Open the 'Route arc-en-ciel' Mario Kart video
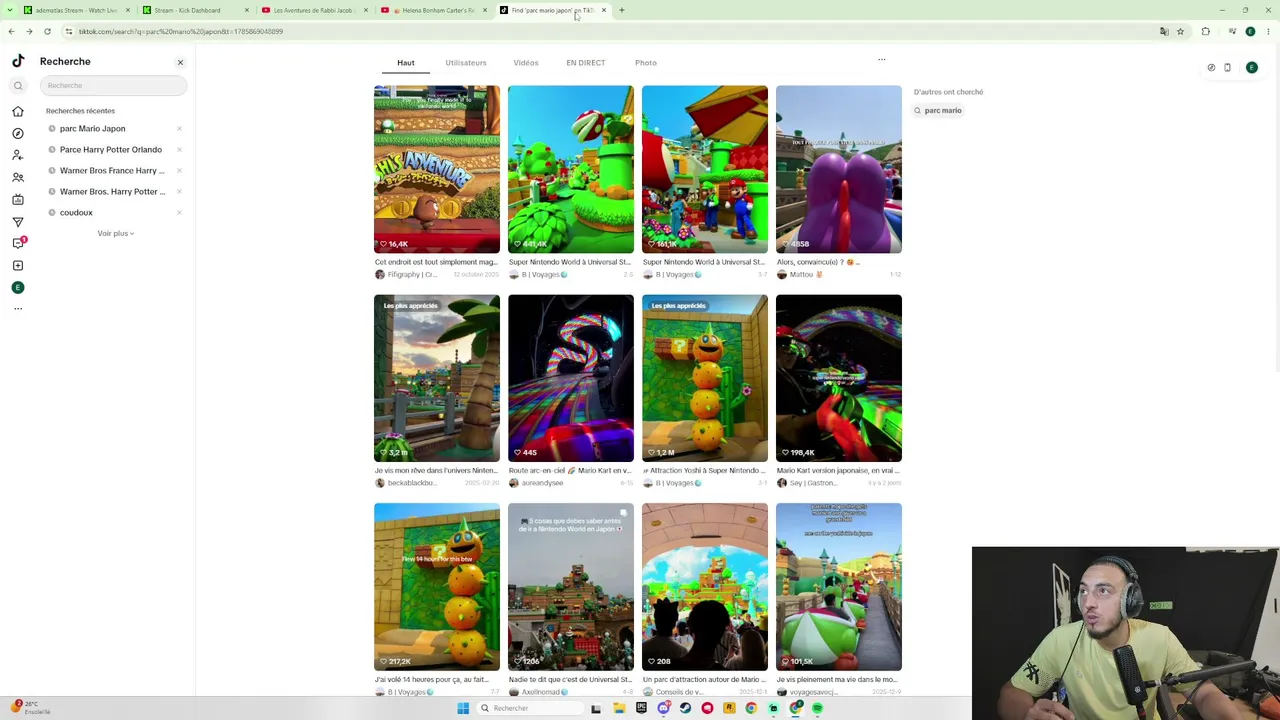This screenshot has width=1280, height=720. click(571, 378)
